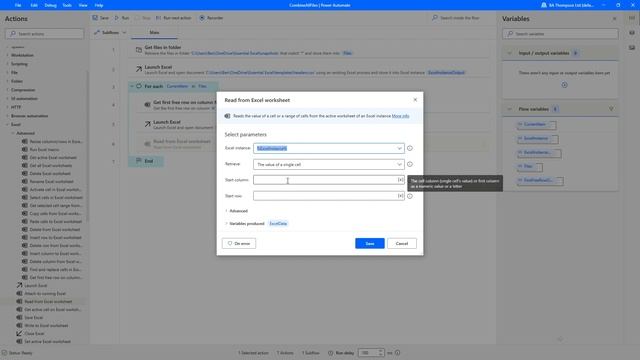This screenshot has width=640, height=360.
Task: Select the Close Excel action
Action: (x=34, y=333)
